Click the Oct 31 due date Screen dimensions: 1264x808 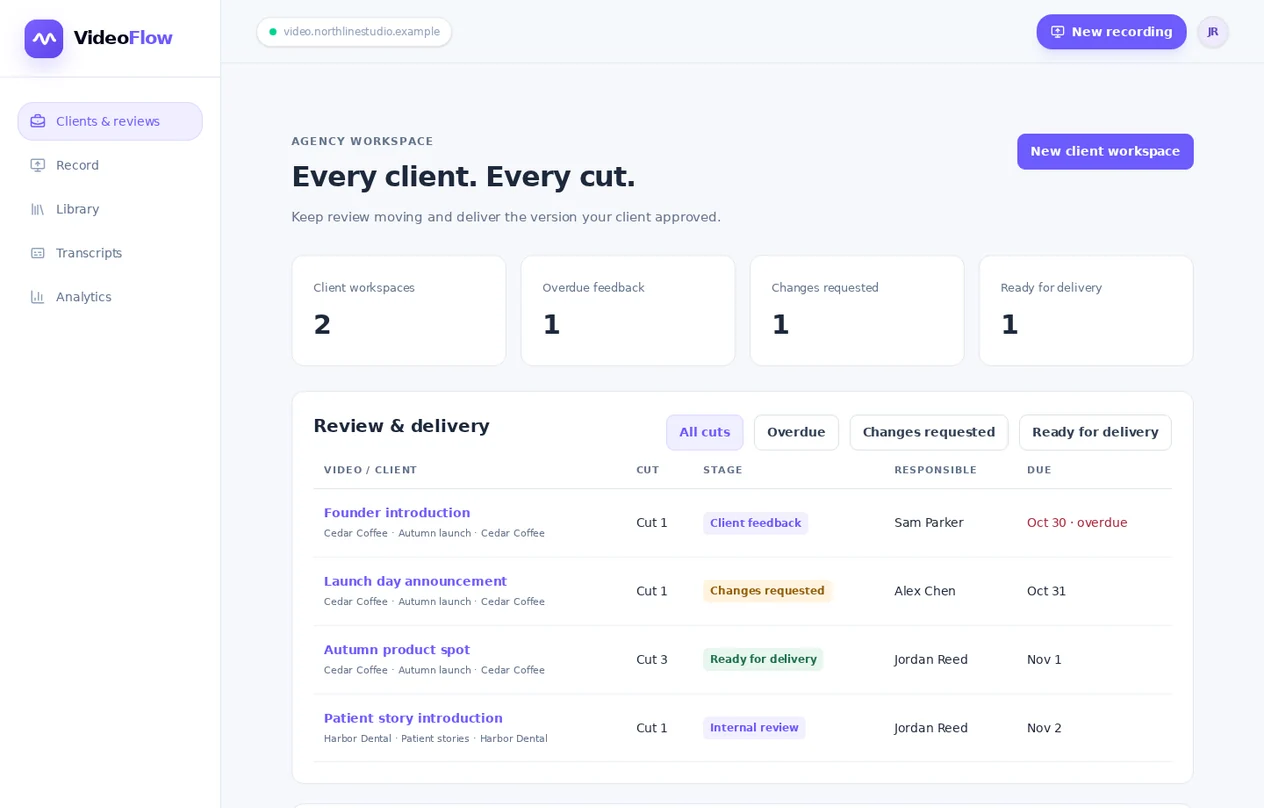coord(1046,591)
